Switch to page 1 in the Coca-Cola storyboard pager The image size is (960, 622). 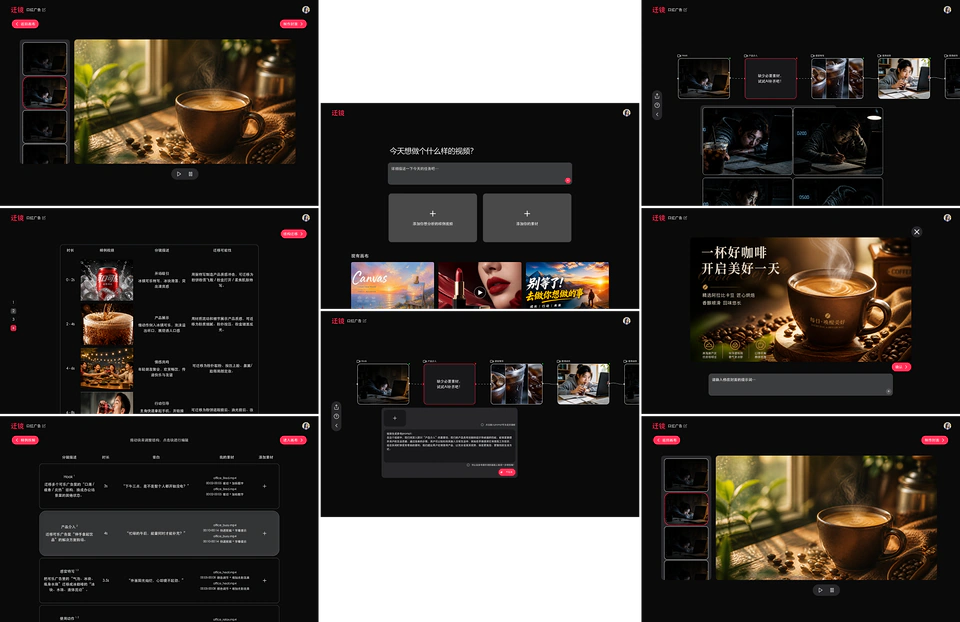pyautogui.click(x=13, y=302)
